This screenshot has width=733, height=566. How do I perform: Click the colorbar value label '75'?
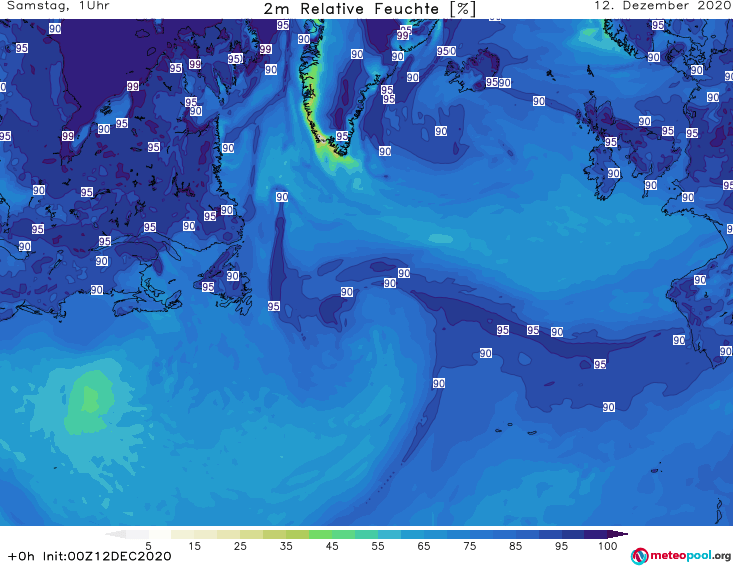(x=470, y=546)
